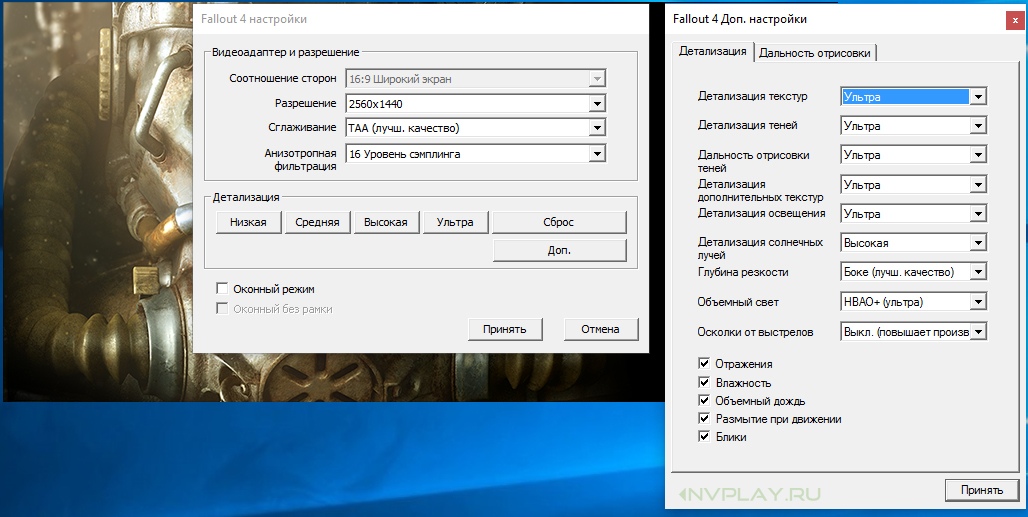Select the Средняя detail preset
1028x517 pixels.
(x=317, y=222)
